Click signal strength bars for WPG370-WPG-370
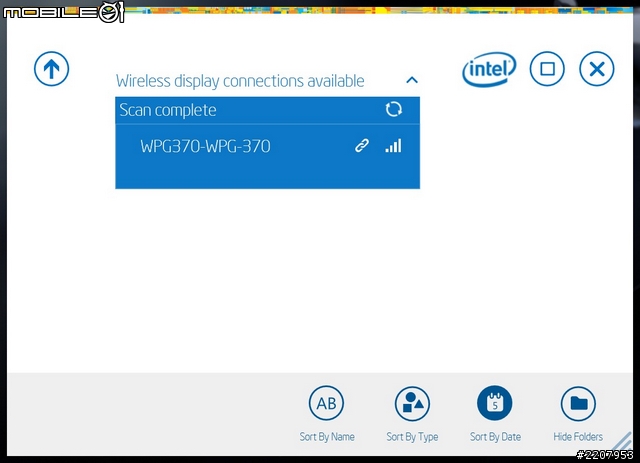 pyautogui.click(x=393, y=146)
